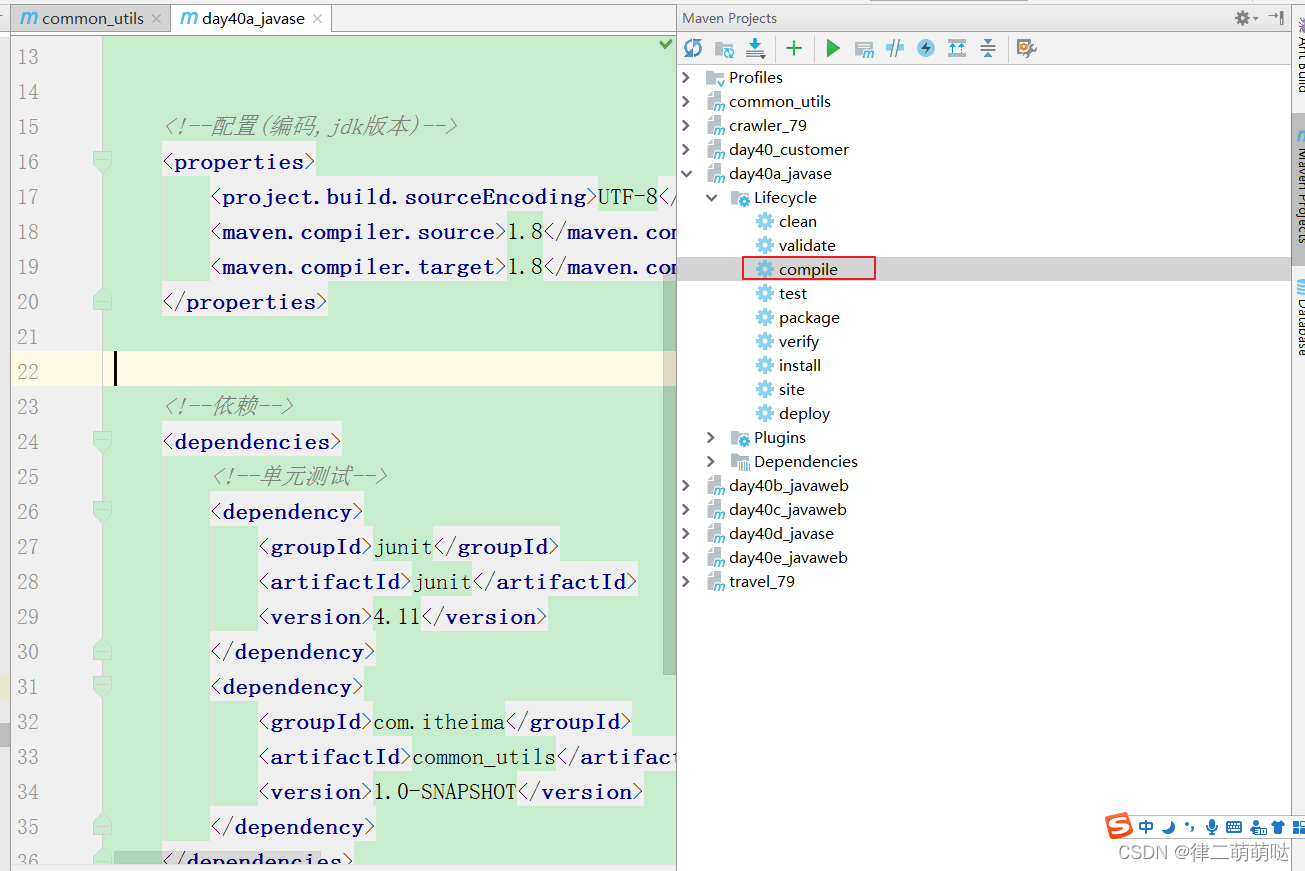Open the Maven Projects gear options menu
The image size is (1305, 871).
point(1245,18)
